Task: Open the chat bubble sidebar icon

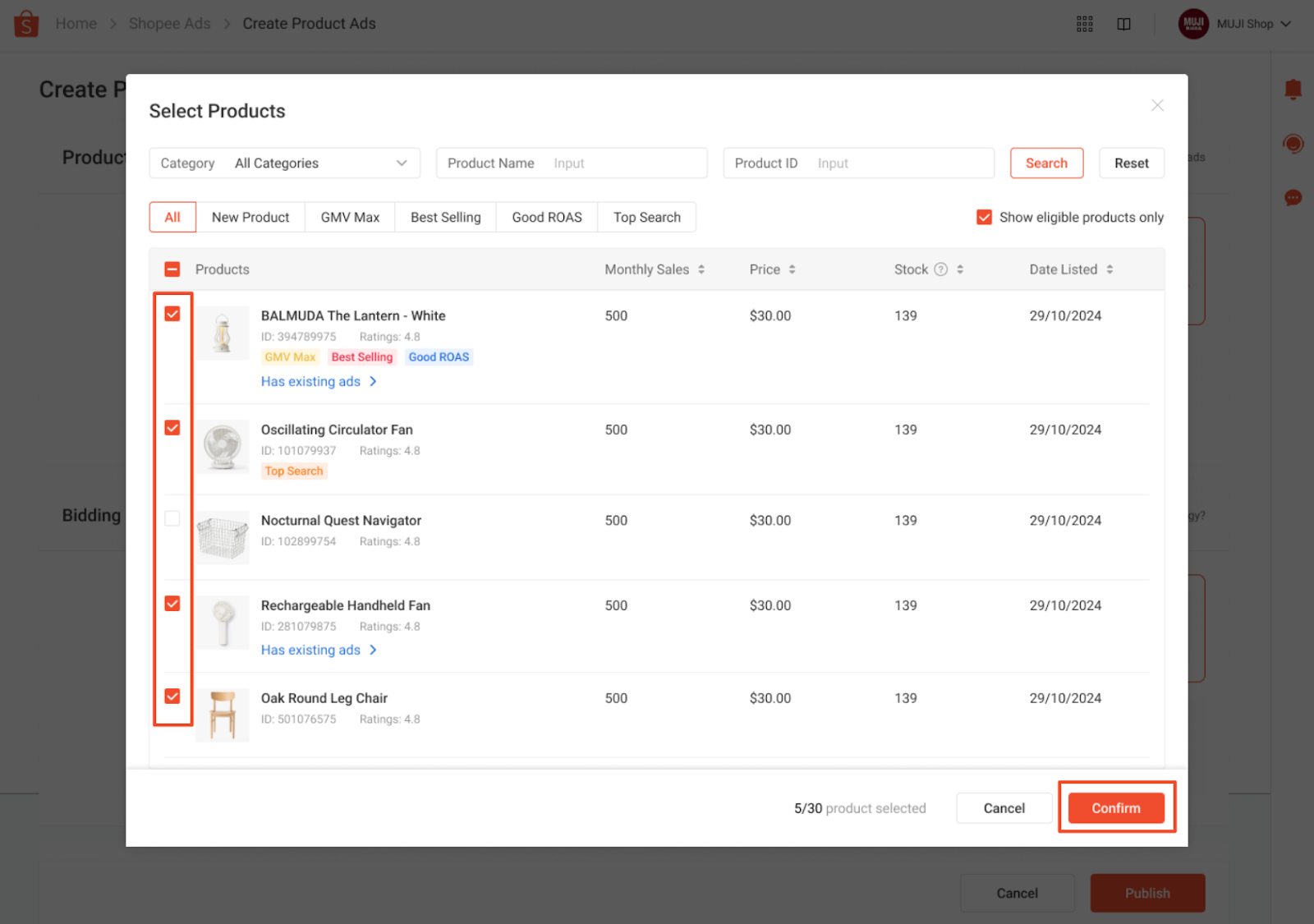Action: [1293, 198]
